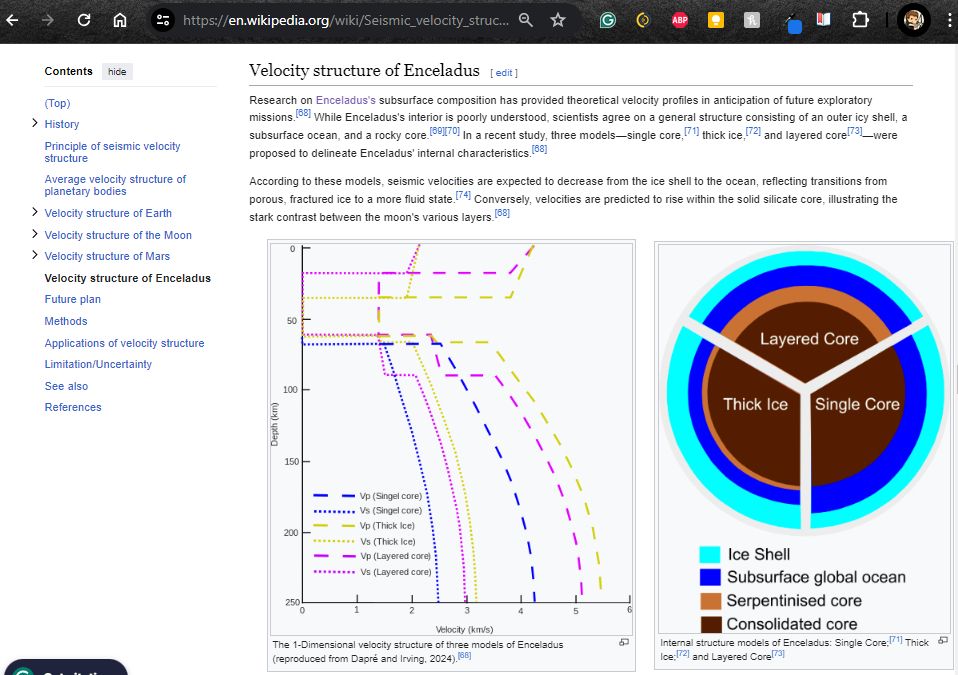Screen dimensions: 958x675
Task: Reload the current page
Action: point(83,19)
